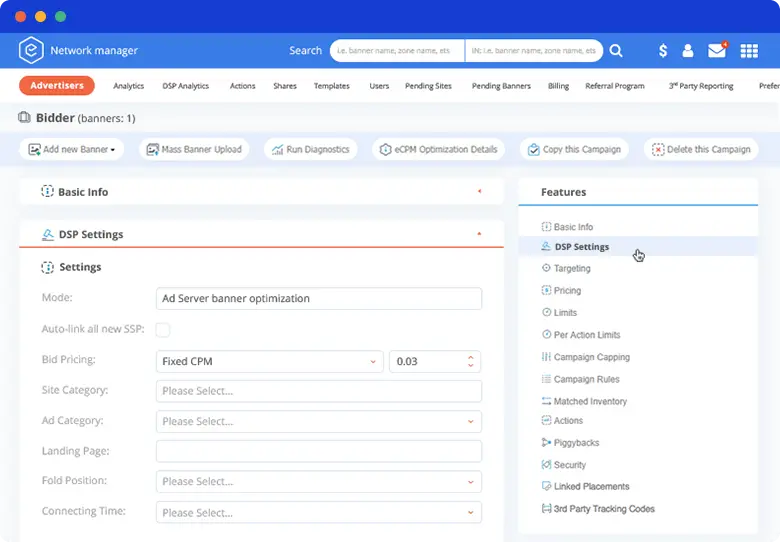The image size is (780, 542).
Task: Collapse the DSP Settings section
Action: [479, 234]
